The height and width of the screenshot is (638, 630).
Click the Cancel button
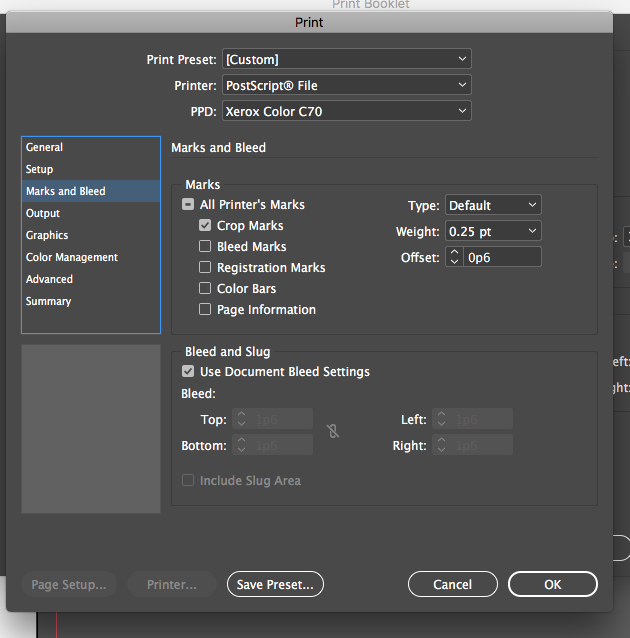pyautogui.click(x=453, y=584)
